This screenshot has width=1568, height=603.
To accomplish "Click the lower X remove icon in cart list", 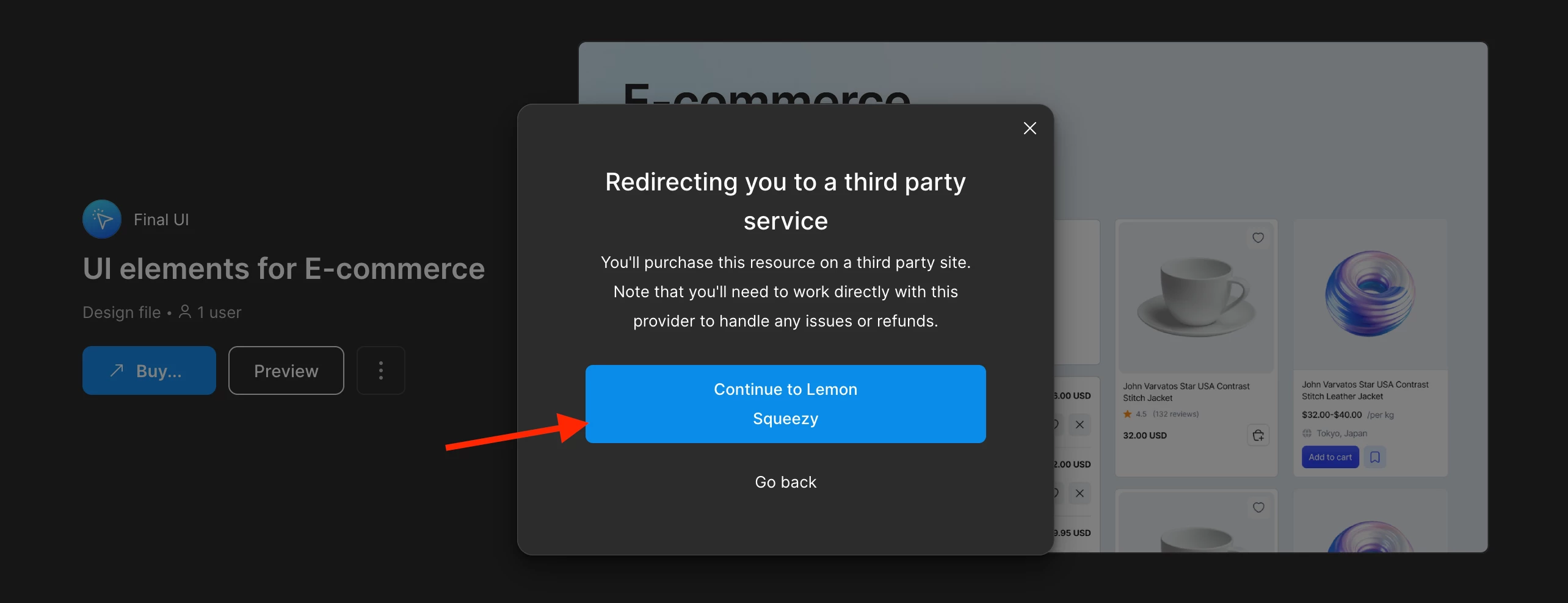I will [x=1080, y=493].
